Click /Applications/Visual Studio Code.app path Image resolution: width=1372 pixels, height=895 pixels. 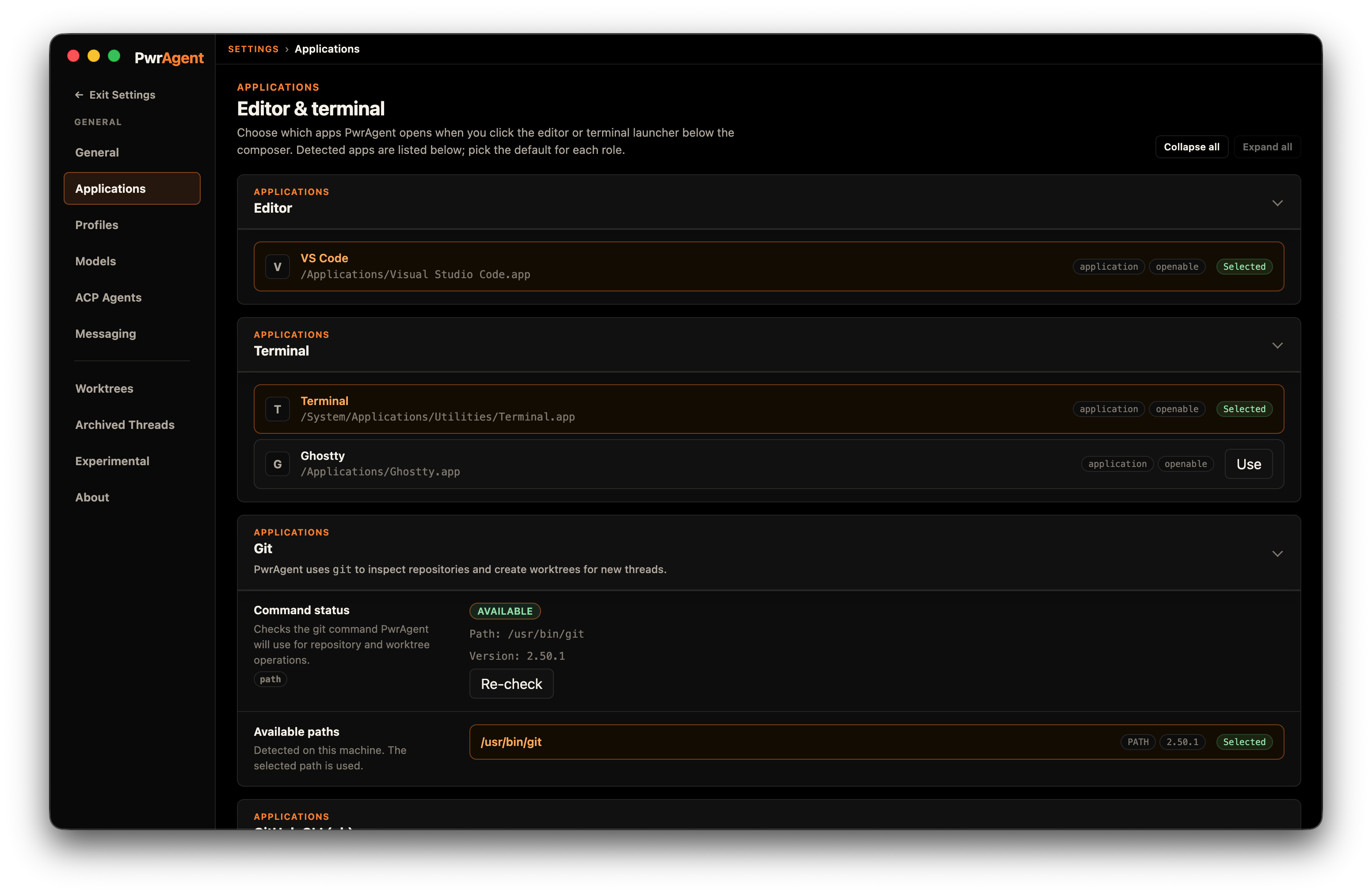pyautogui.click(x=415, y=275)
